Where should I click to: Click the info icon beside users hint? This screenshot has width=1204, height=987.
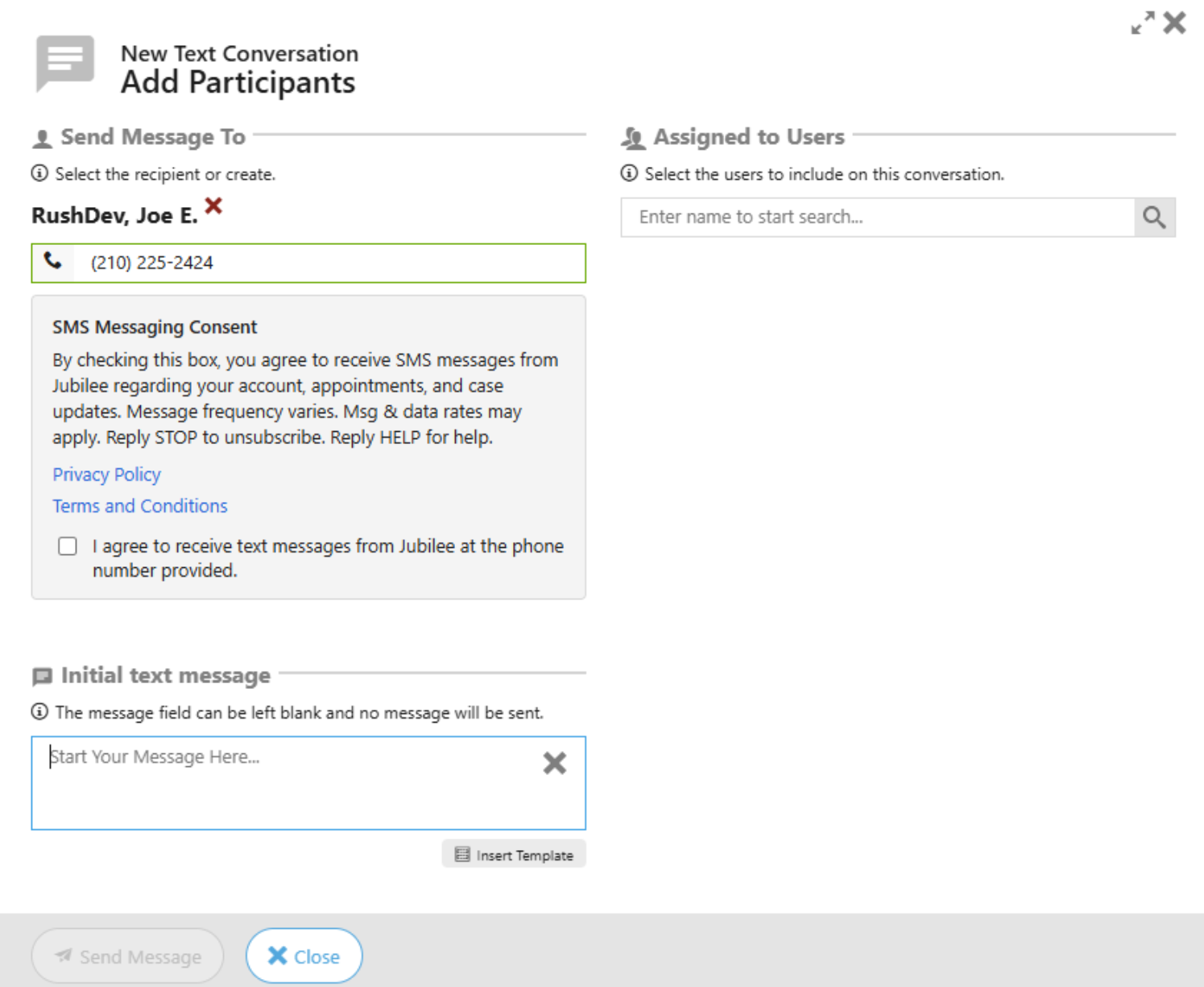click(x=629, y=173)
